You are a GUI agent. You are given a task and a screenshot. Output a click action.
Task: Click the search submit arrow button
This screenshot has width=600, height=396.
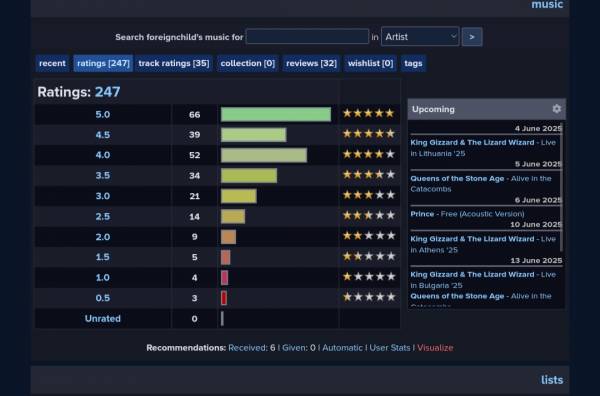click(472, 37)
